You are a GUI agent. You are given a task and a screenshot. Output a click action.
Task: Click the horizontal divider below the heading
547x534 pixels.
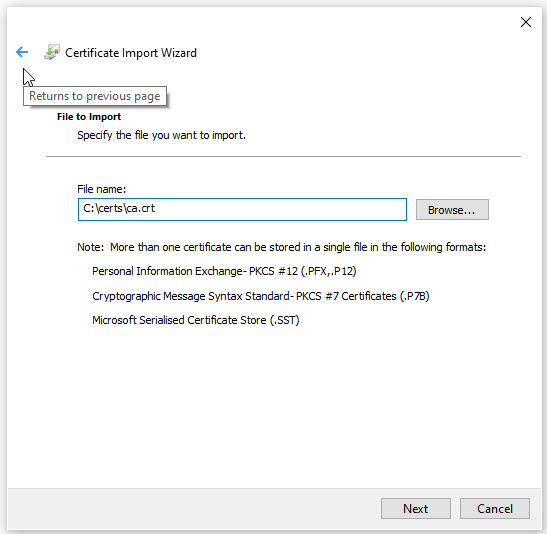coord(283,157)
